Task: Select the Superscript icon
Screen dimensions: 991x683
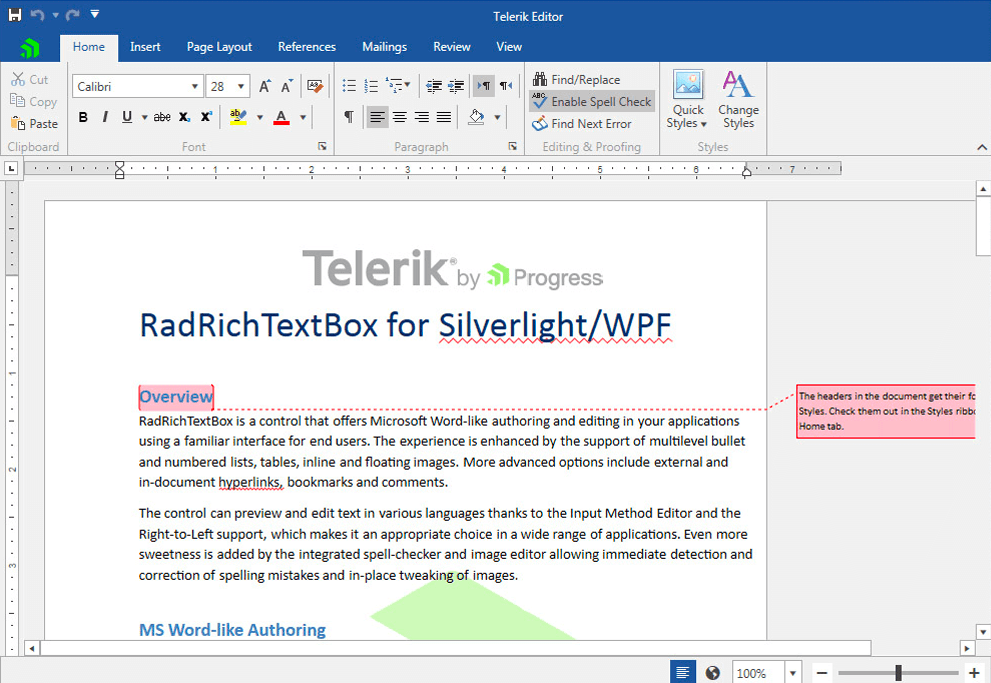Action: (x=205, y=117)
